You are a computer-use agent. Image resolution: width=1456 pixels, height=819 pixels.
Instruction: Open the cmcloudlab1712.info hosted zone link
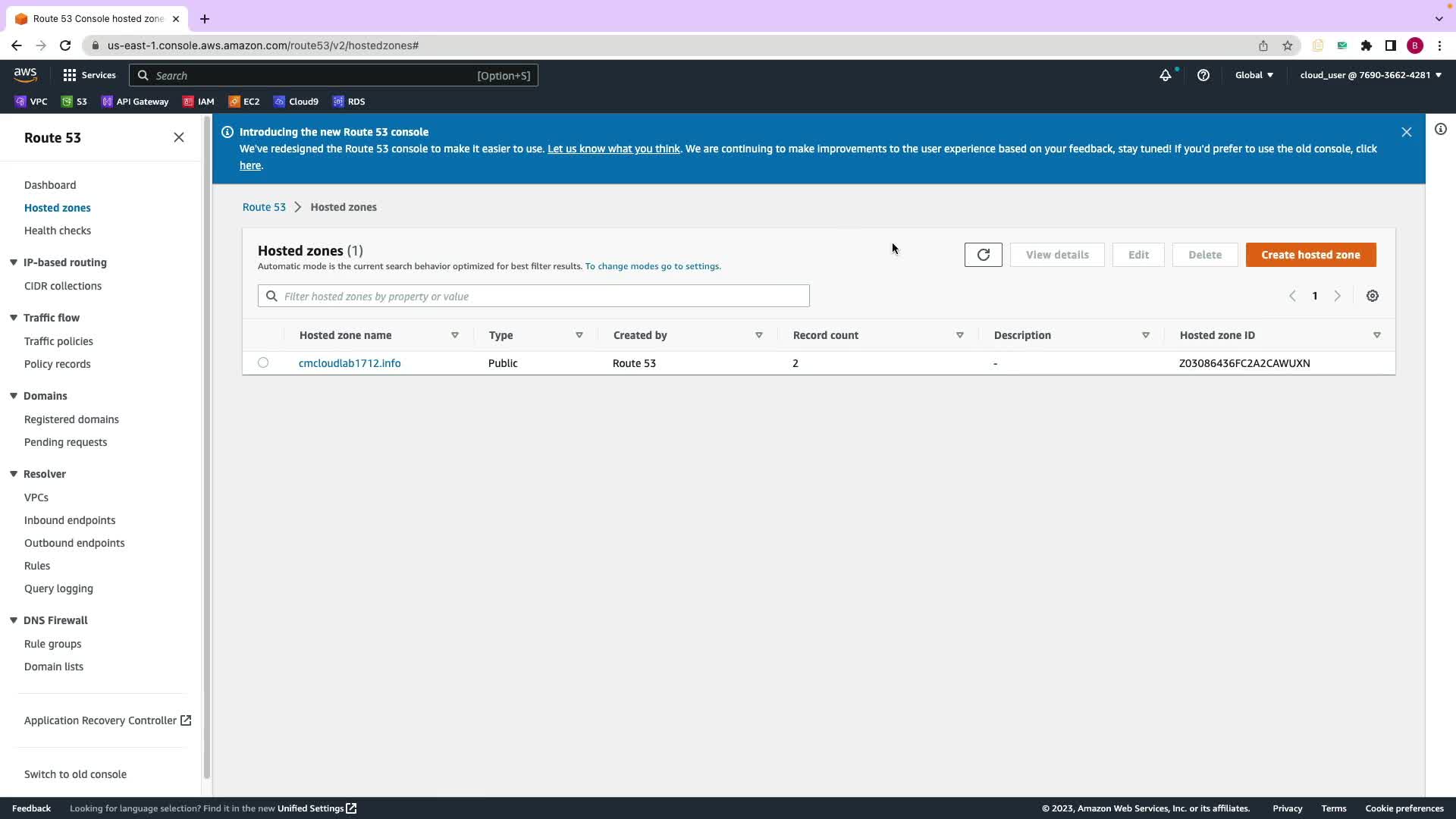(x=350, y=363)
